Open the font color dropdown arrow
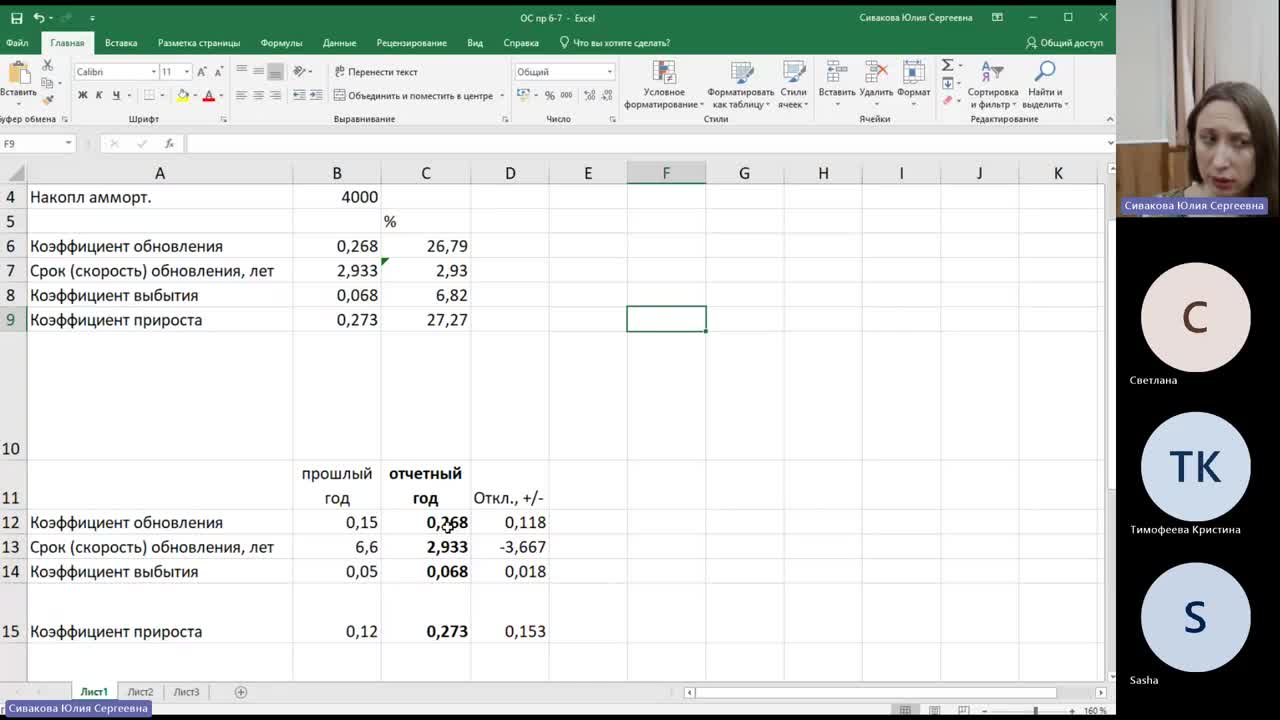Screen dimensions: 1280x720 (220, 96)
